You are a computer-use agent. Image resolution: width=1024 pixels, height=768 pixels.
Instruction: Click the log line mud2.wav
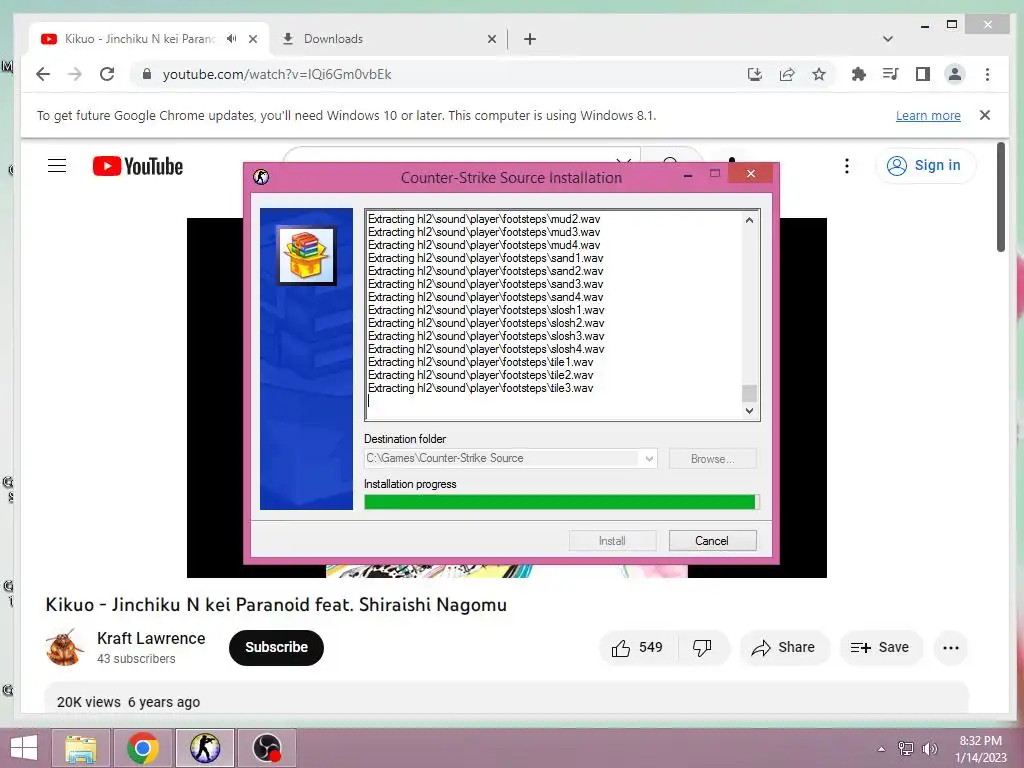click(483, 219)
